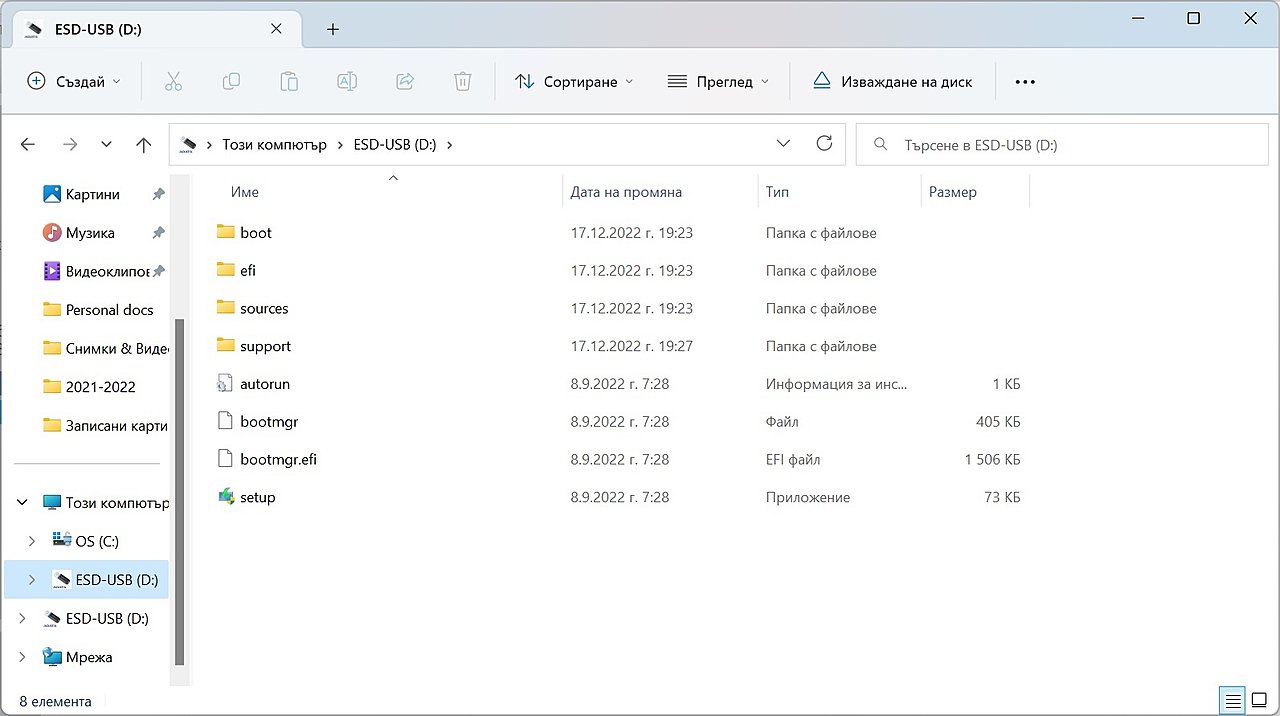Switch to large thumbnails view icon

[x=1258, y=700]
